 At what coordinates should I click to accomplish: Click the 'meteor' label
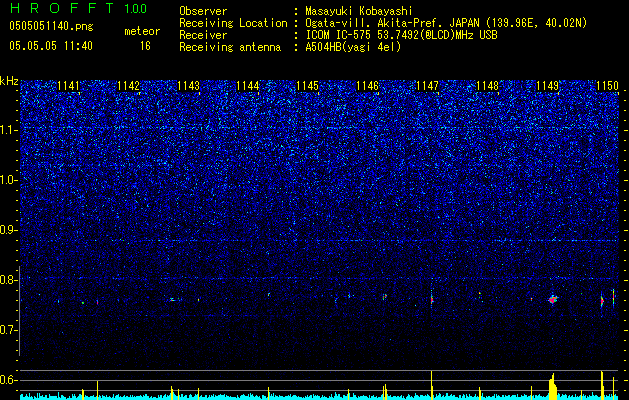[x=142, y=31]
